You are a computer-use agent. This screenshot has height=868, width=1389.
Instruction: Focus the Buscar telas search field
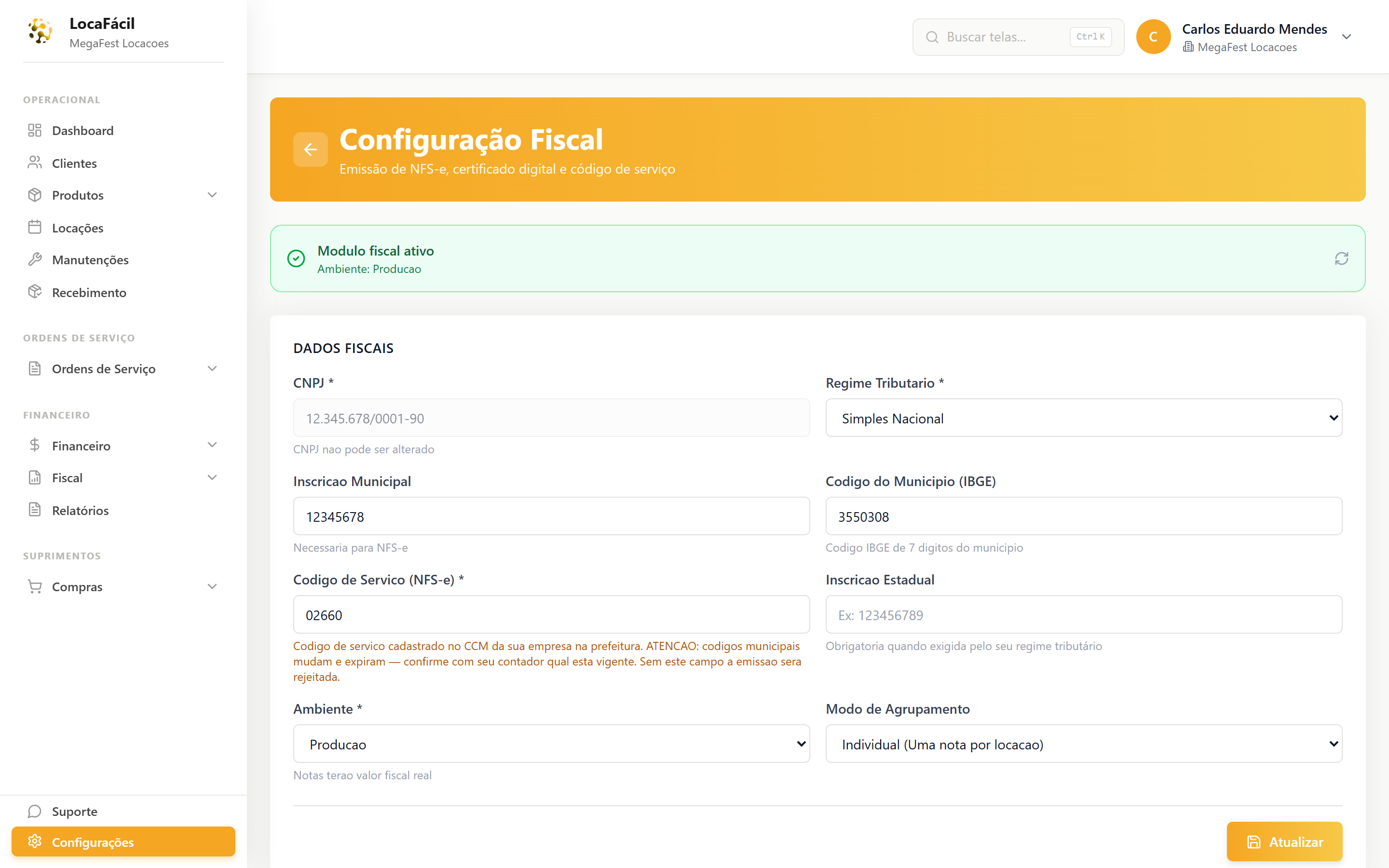pyautogui.click(x=1018, y=37)
